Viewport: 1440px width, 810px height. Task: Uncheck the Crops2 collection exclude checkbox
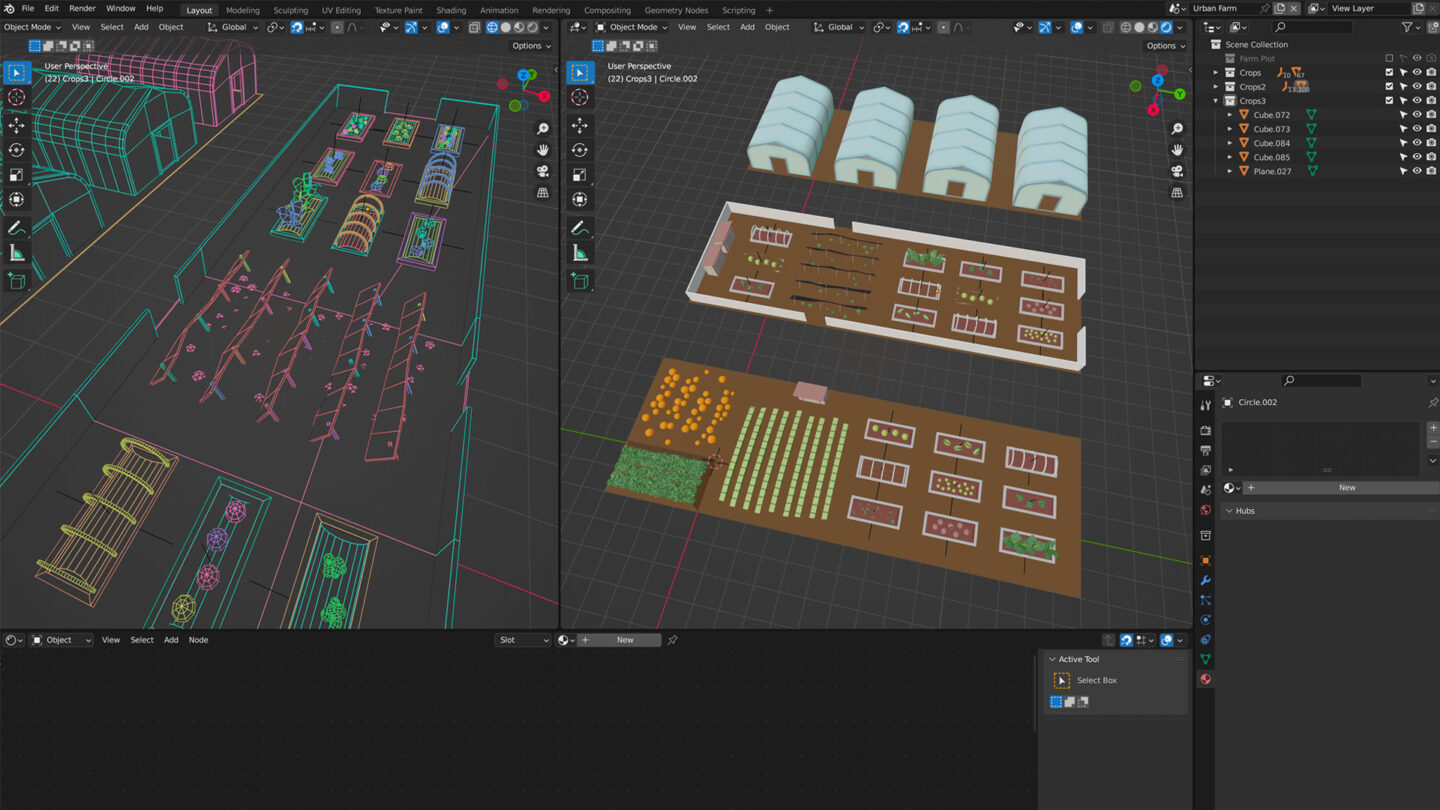coord(1389,87)
